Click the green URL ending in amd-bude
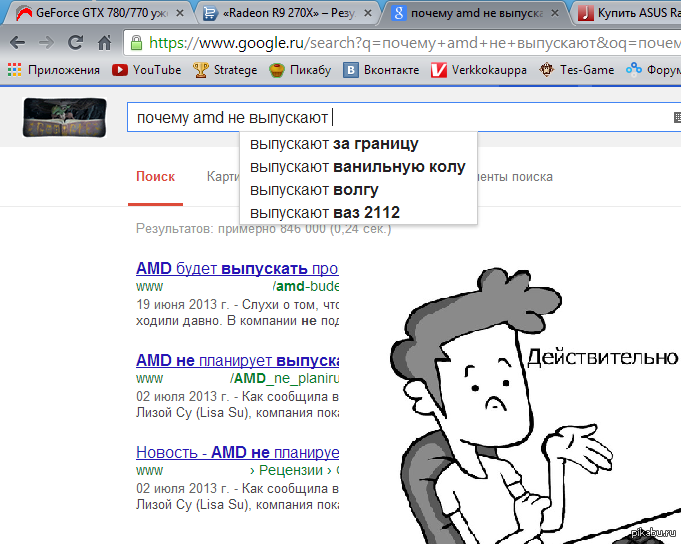Viewport: 681px width, 544px height. pyautogui.click(x=237, y=287)
